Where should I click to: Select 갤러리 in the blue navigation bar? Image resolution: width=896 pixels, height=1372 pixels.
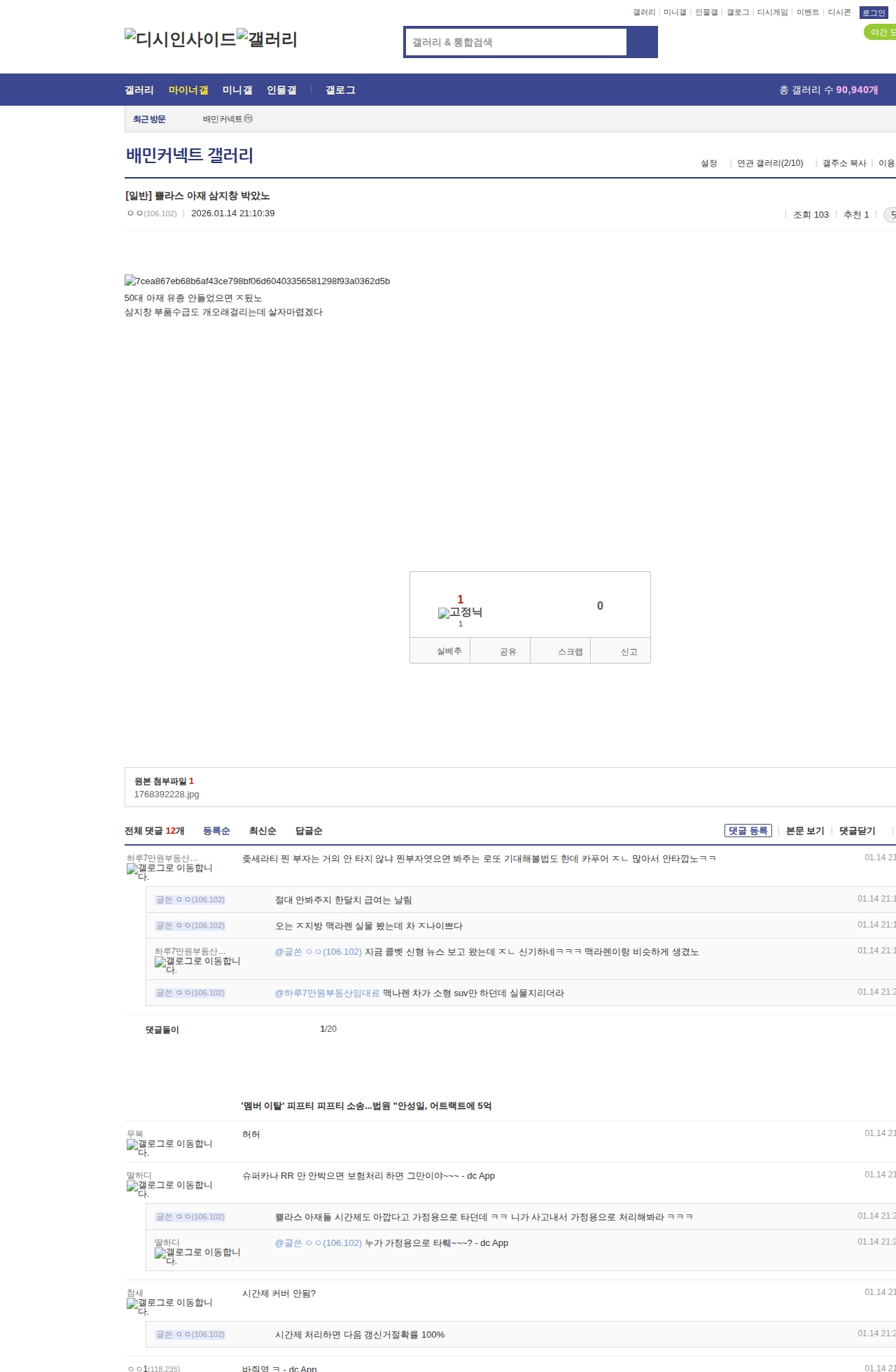coord(139,90)
